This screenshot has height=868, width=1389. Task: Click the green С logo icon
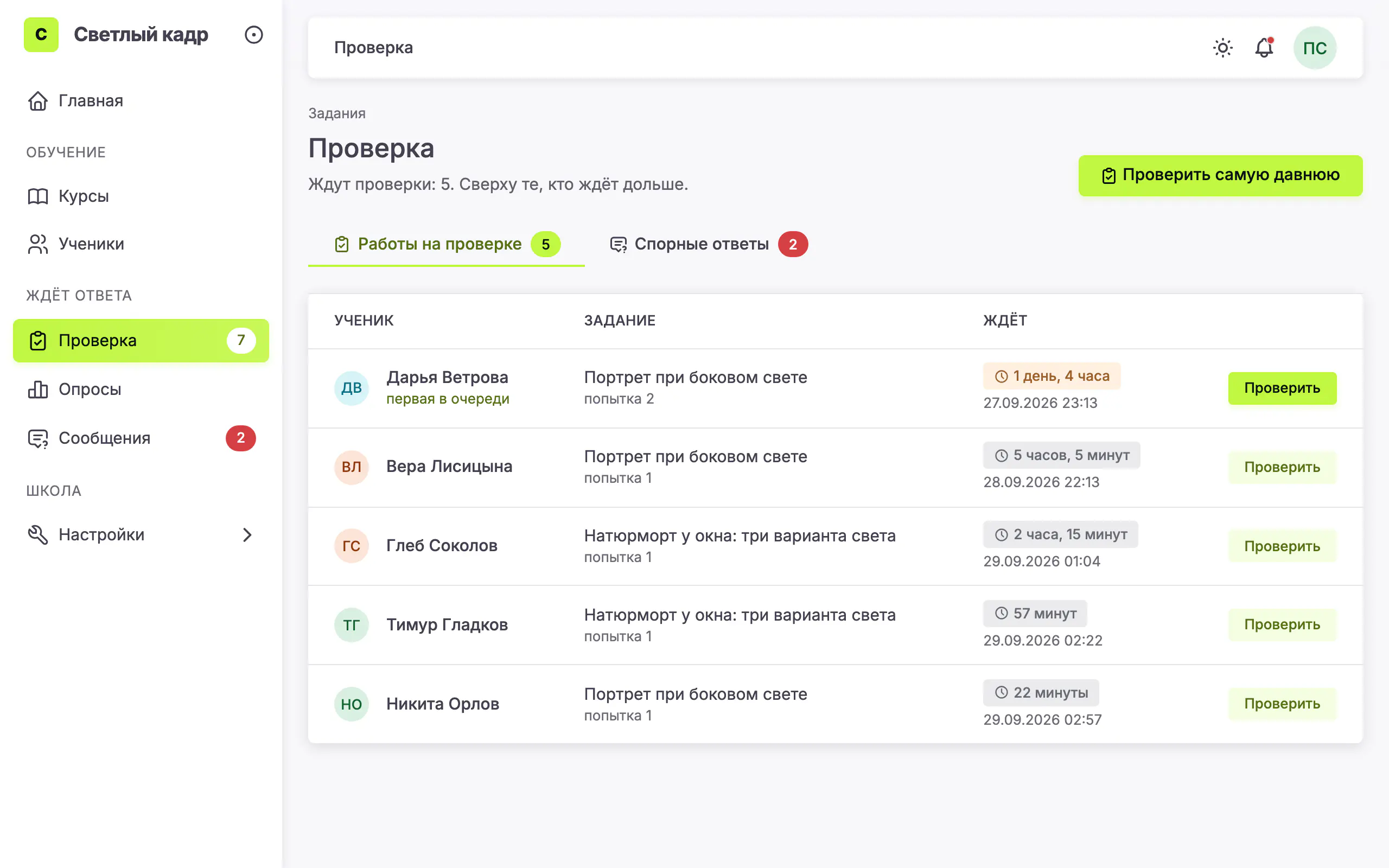41,34
